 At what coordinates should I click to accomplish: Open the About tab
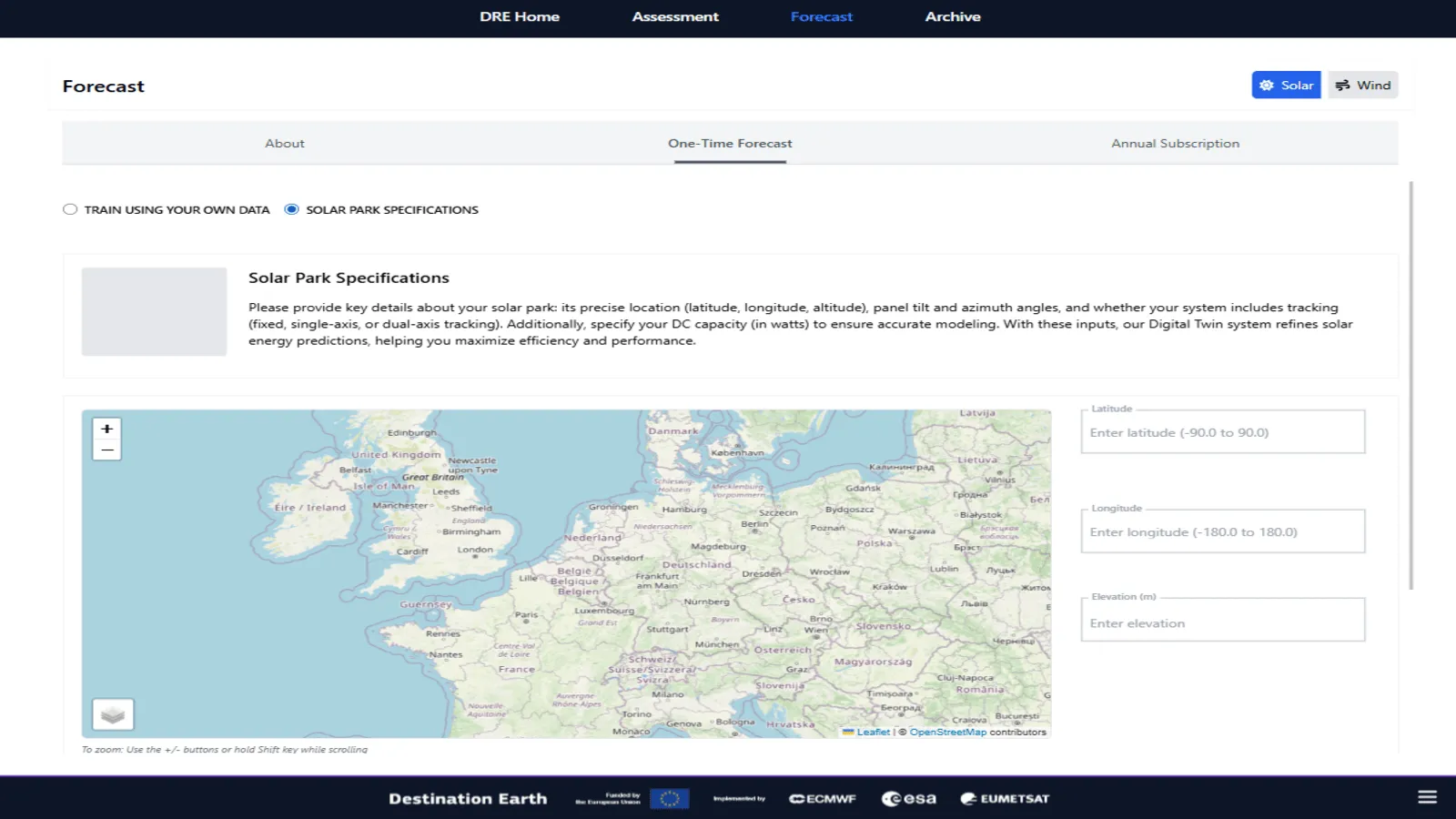[x=285, y=144]
